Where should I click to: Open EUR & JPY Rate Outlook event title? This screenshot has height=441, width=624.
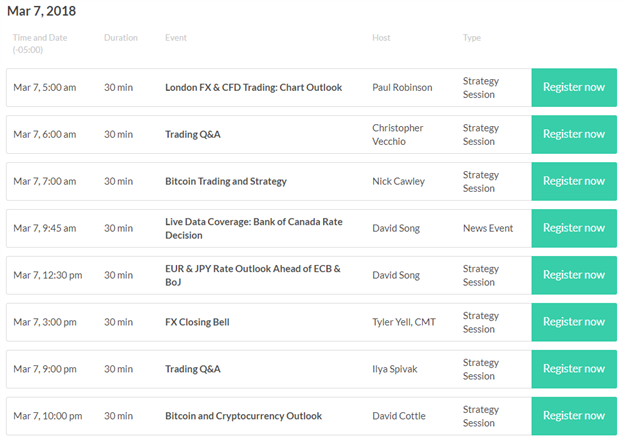[x=253, y=275]
